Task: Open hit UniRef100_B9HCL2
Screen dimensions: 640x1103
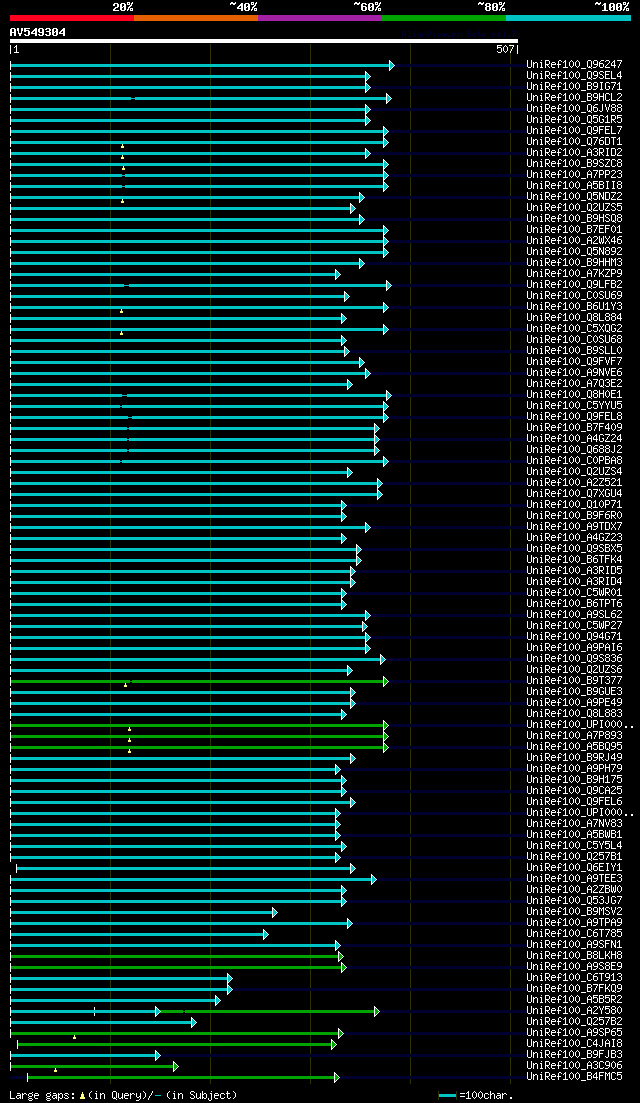Action: [x=574, y=98]
